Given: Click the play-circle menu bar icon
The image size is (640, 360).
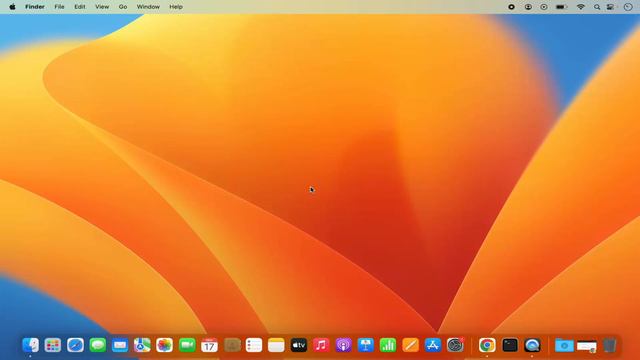Looking at the screenshot, I should [x=544, y=7].
